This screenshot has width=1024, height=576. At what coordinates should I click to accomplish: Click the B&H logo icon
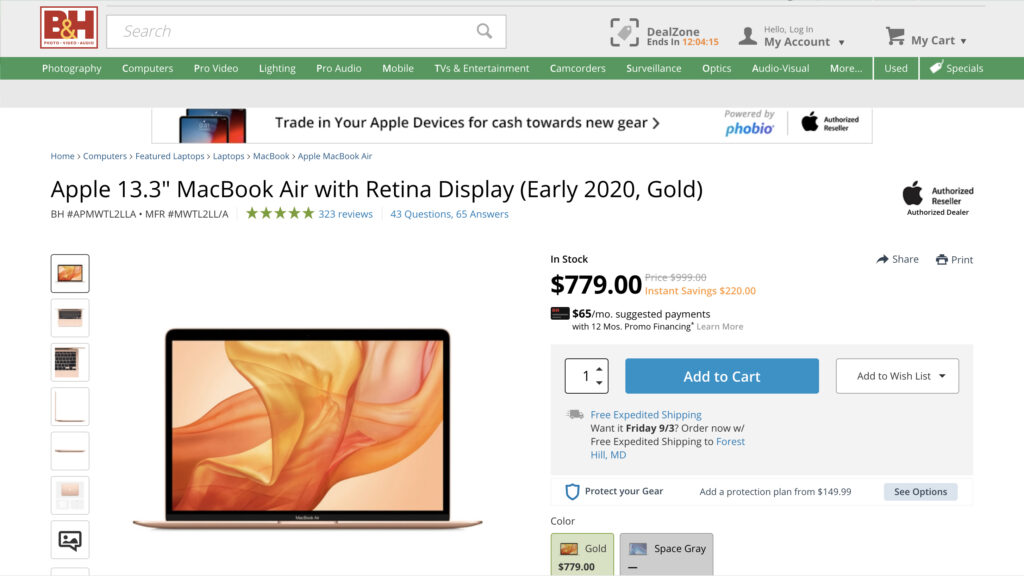tap(69, 28)
